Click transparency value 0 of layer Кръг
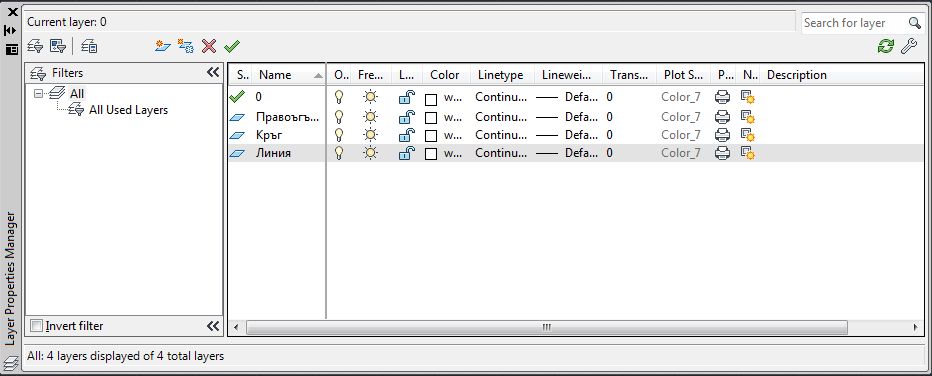 (610, 135)
